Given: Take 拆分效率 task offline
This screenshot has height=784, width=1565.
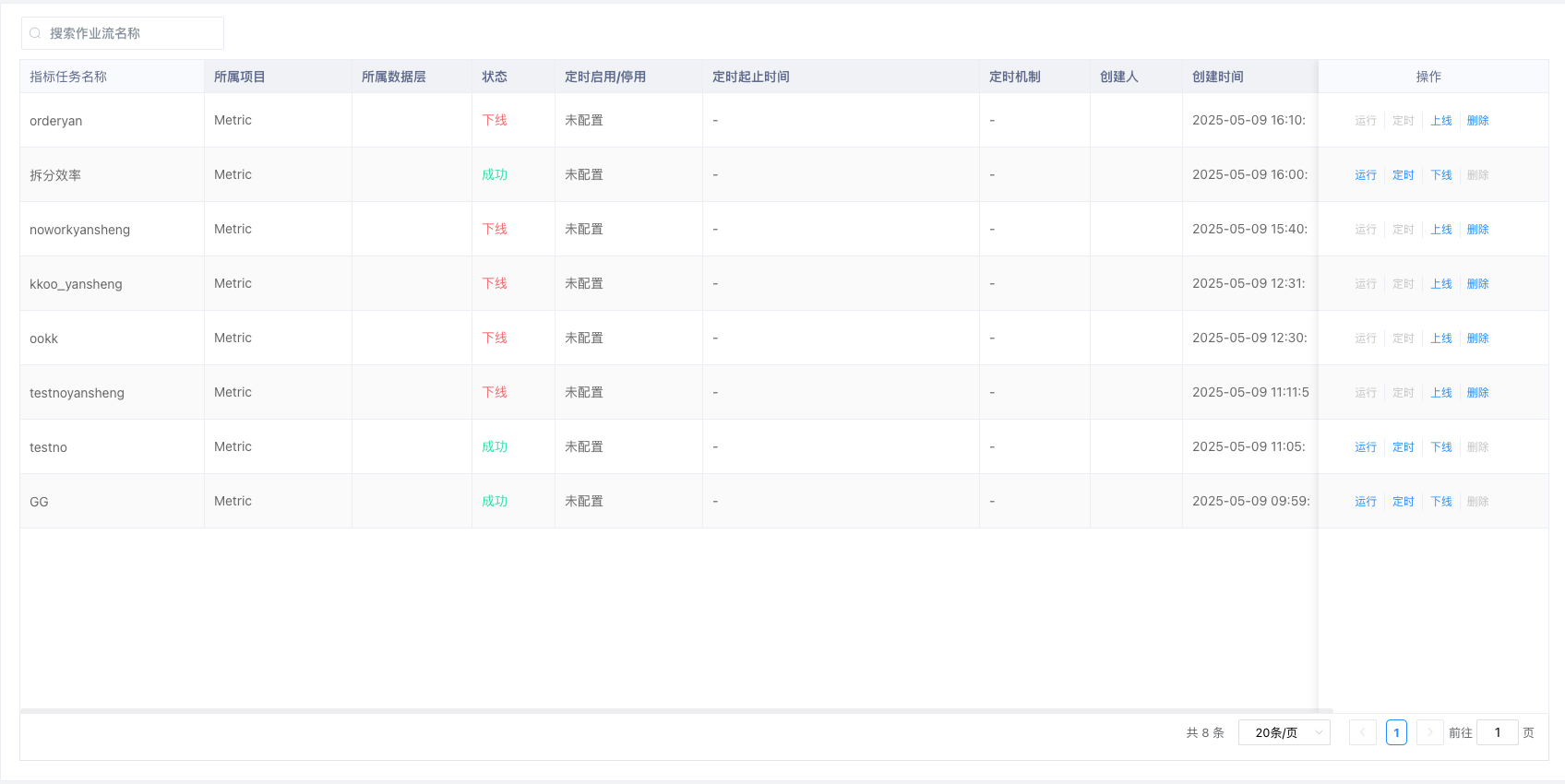Looking at the screenshot, I should pyautogui.click(x=1441, y=175).
